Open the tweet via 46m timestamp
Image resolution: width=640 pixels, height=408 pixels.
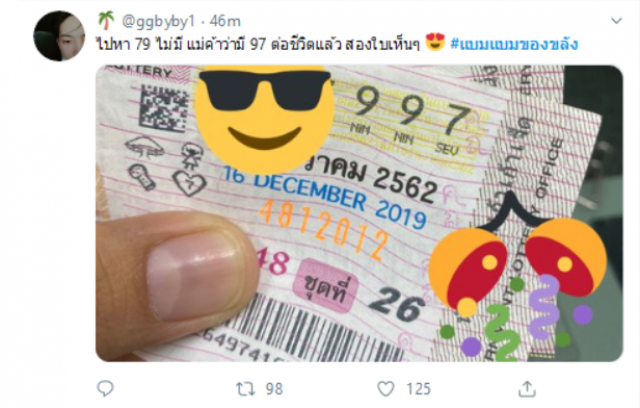pyautogui.click(x=225, y=21)
